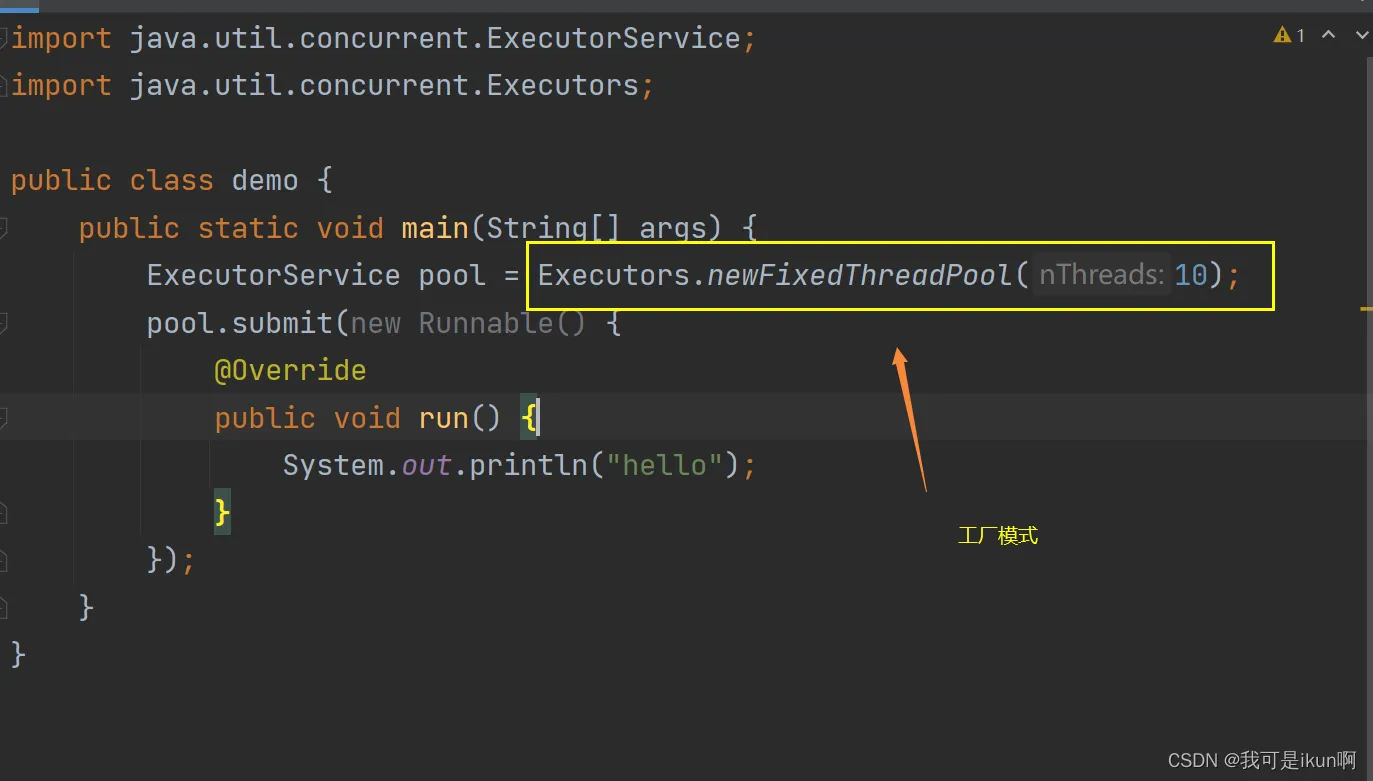Go to next highlighted problem with down chevron
Image resolution: width=1373 pixels, height=781 pixels.
coord(1362,35)
